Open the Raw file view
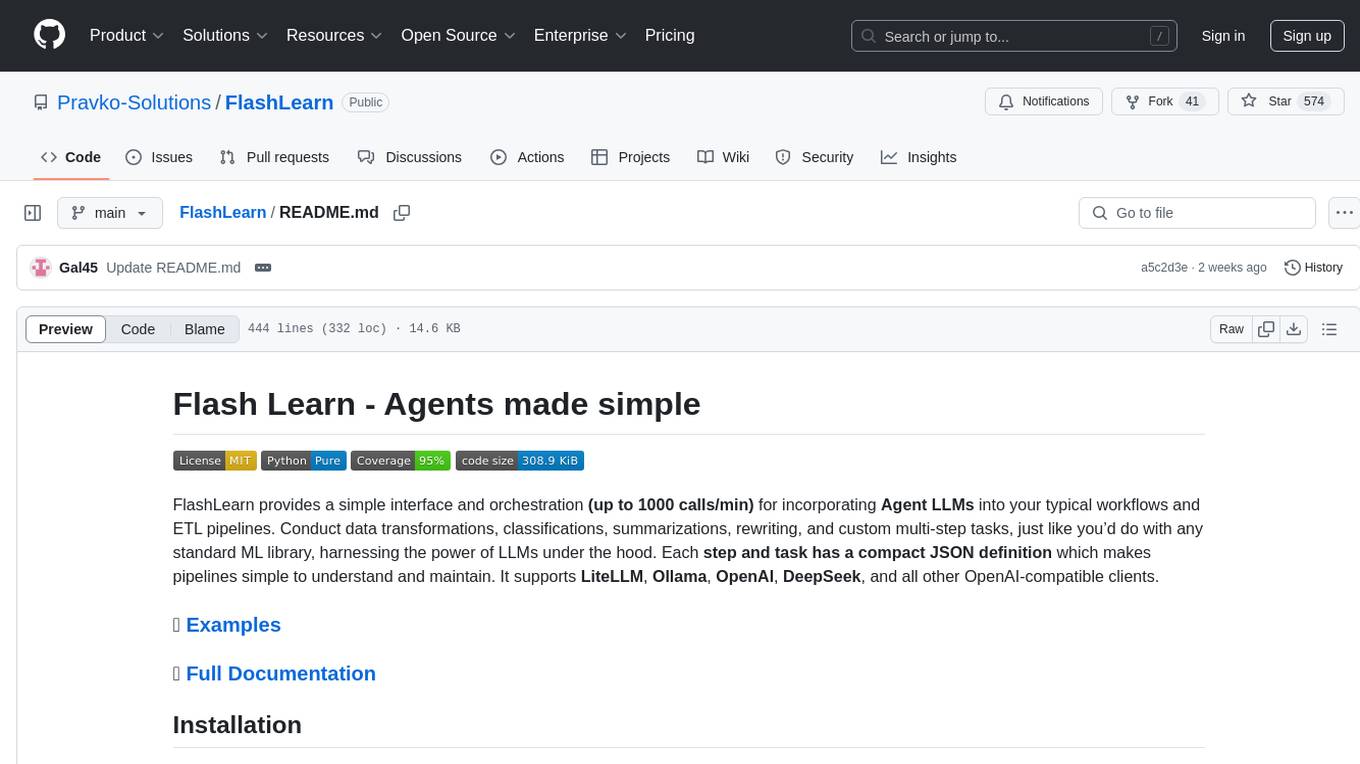This screenshot has height=764, width=1360. tap(1231, 329)
